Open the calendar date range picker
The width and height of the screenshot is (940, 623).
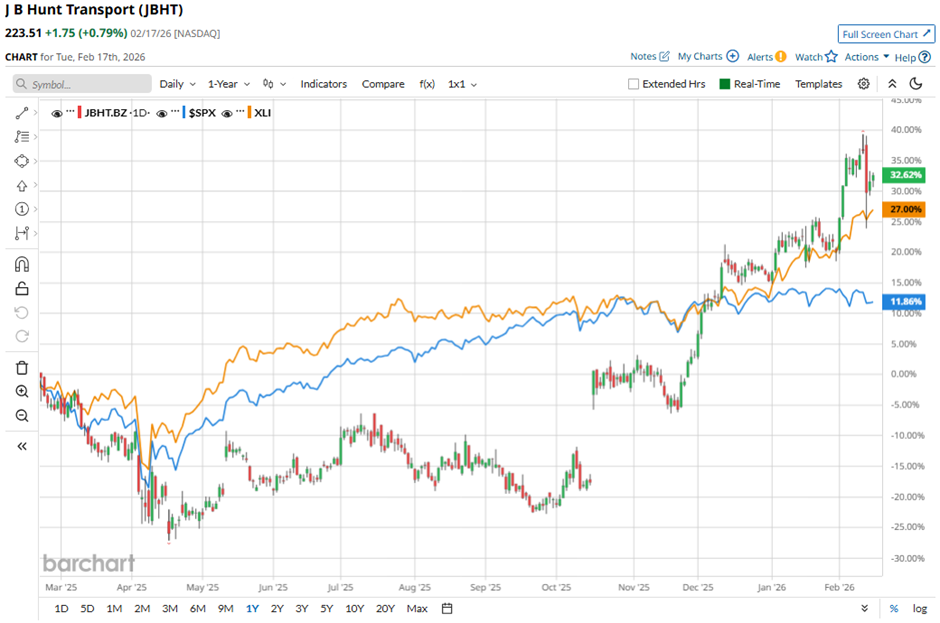[x=447, y=608]
